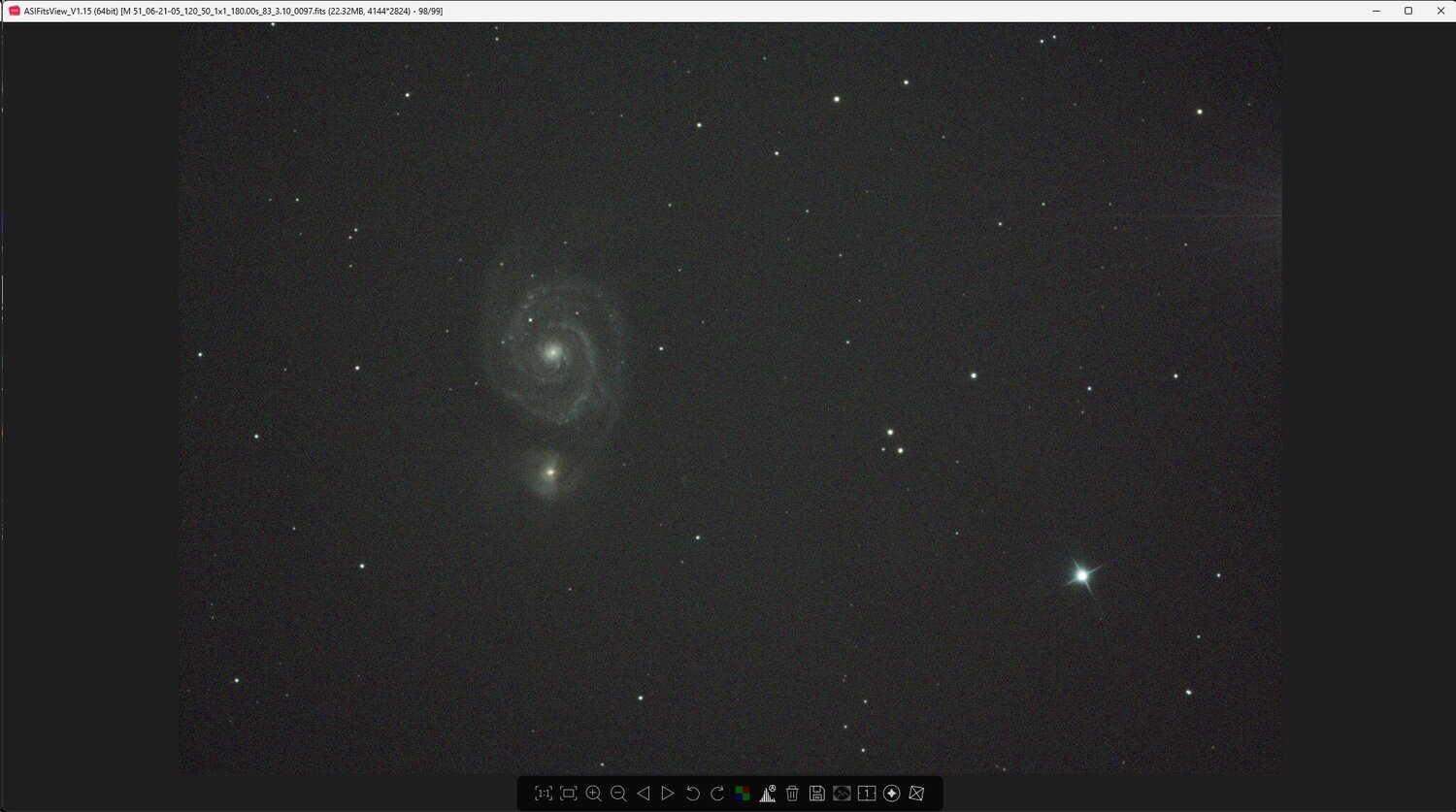Click the FITS file name in title bar
The image size is (1456, 812).
click(x=222, y=11)
